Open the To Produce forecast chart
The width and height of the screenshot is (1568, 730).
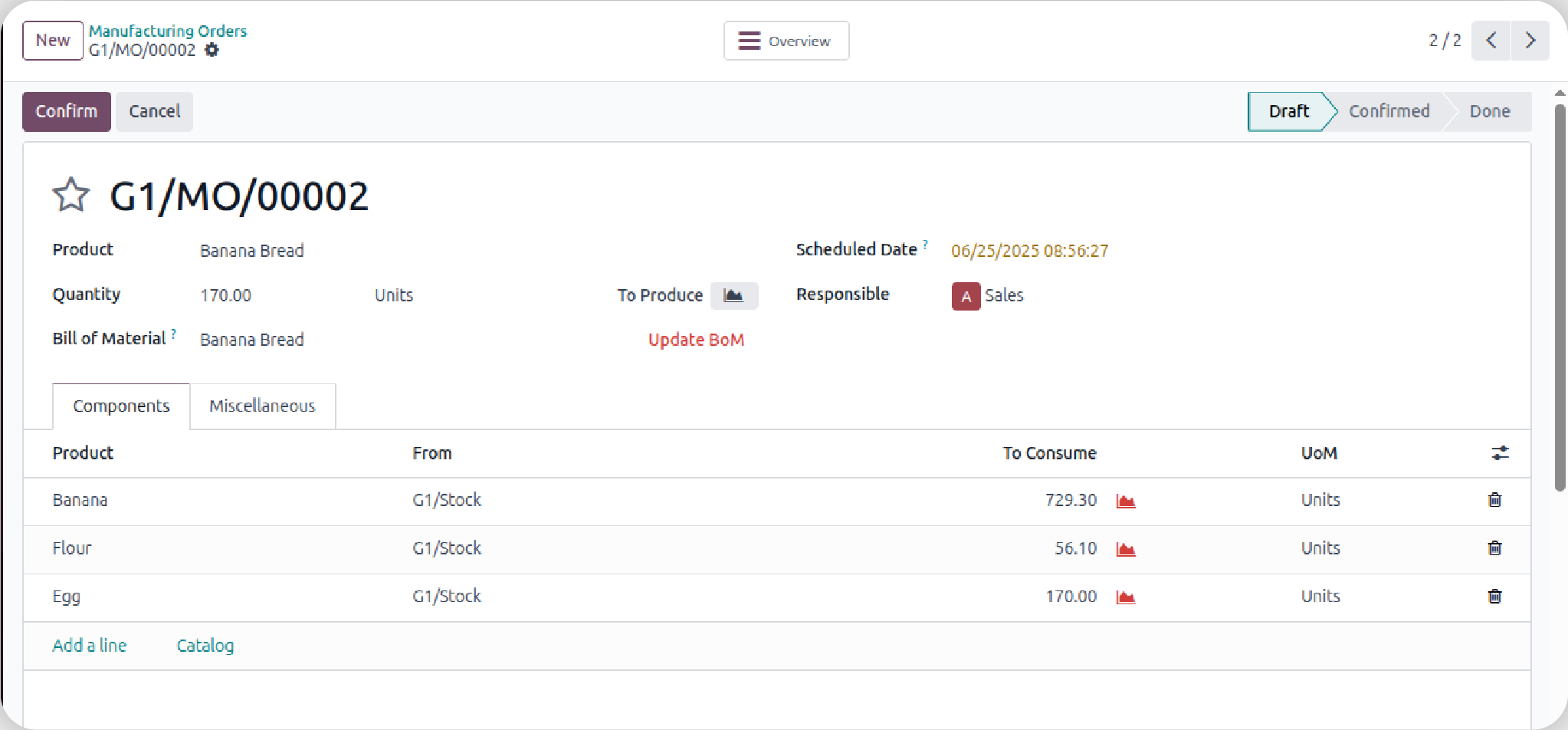(x=733, y=295)
